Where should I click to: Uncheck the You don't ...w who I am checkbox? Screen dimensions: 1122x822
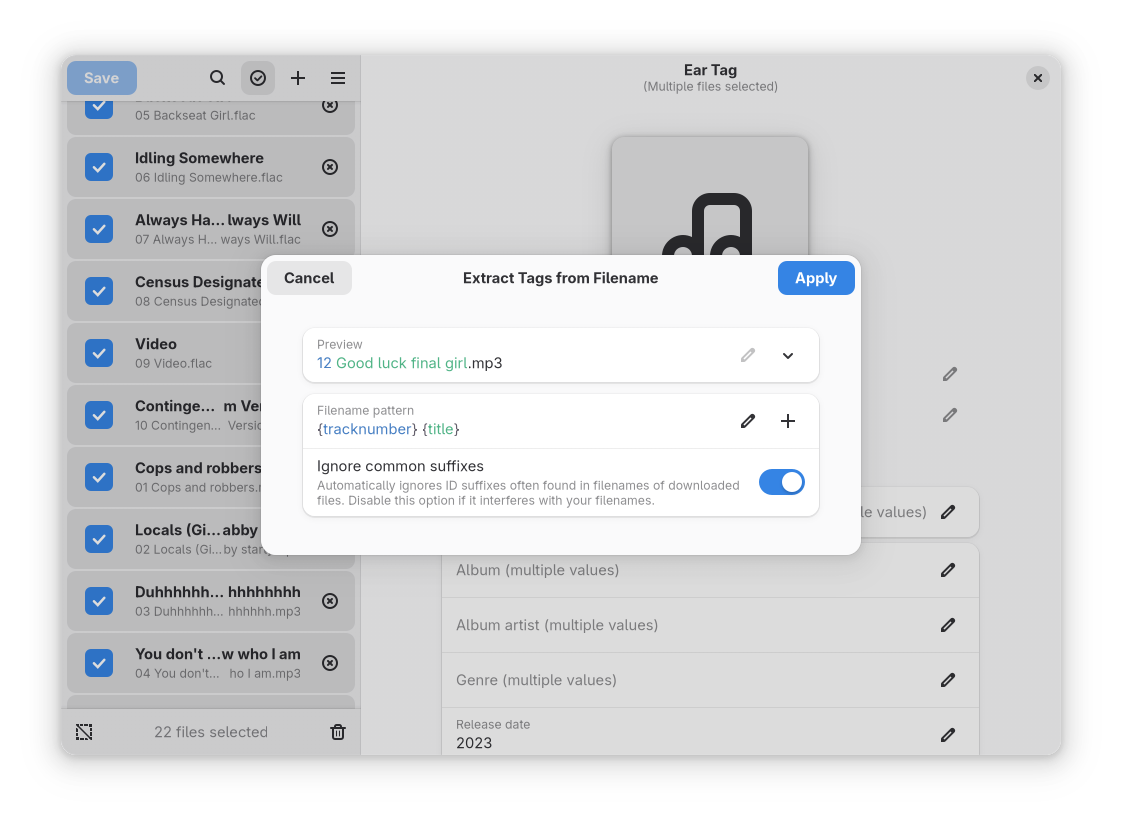coord(99,663)
